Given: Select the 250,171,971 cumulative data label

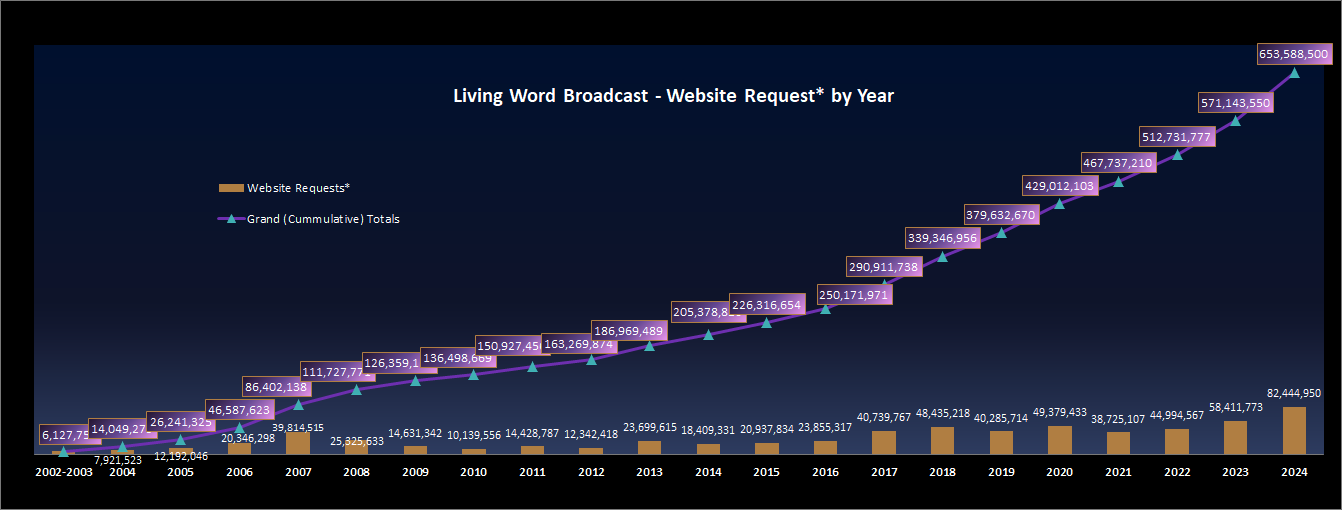Looking at the screenshot, I should (x=855, y=295).
